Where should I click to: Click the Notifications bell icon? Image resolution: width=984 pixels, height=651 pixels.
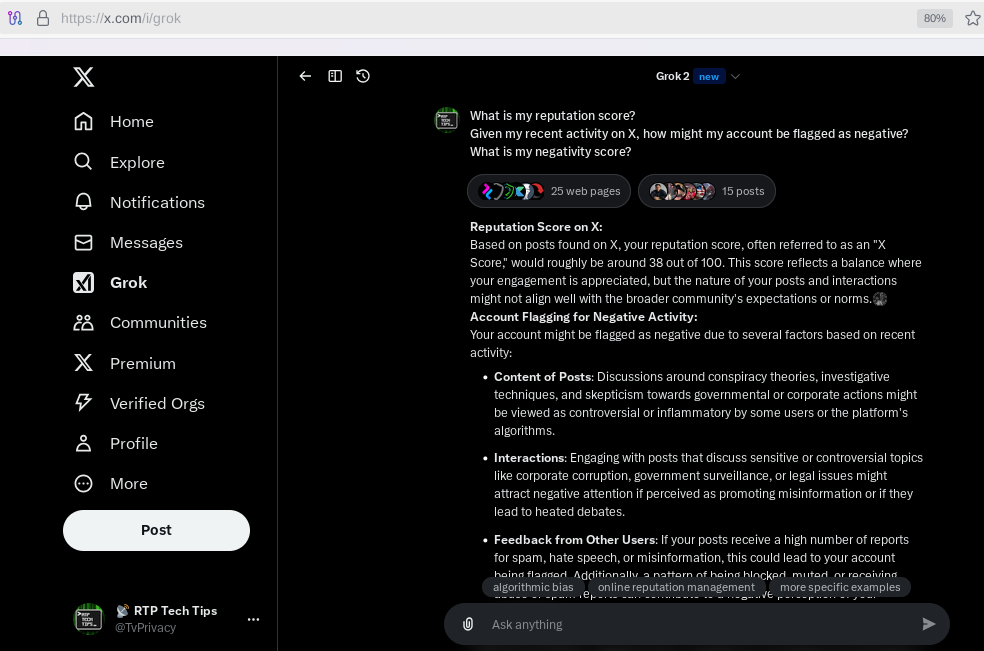pos(83,202)
